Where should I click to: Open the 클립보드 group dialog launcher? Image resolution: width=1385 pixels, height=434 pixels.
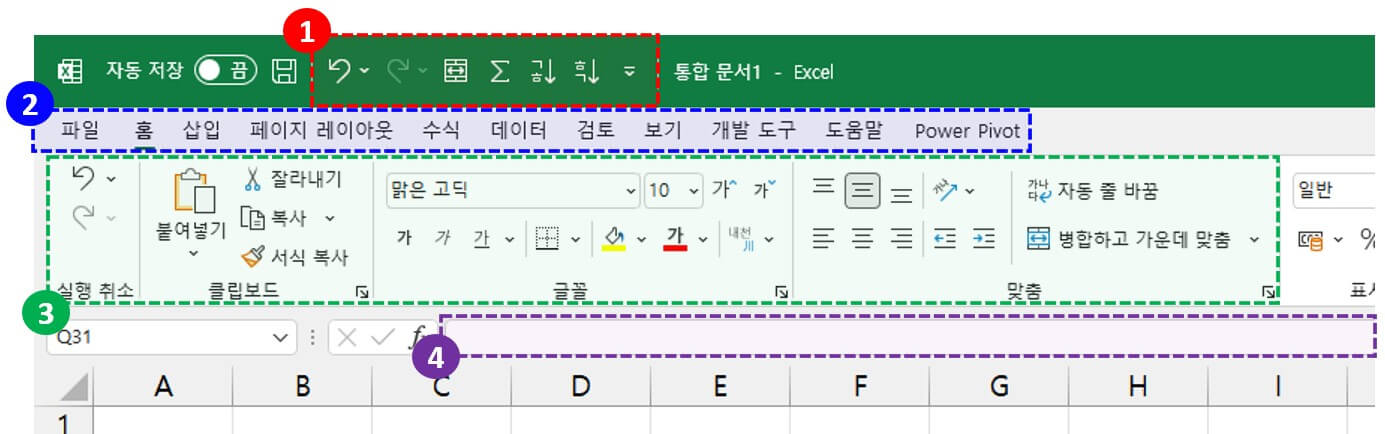tap(362, 292)
